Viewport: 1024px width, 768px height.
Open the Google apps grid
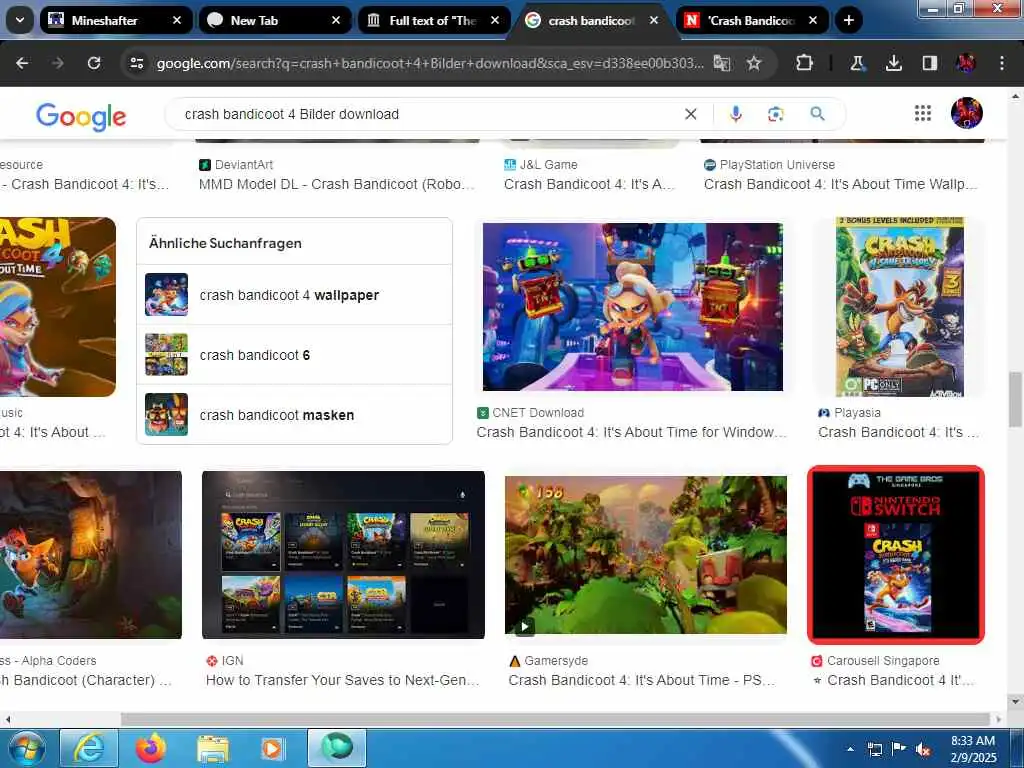click(923, 114)
